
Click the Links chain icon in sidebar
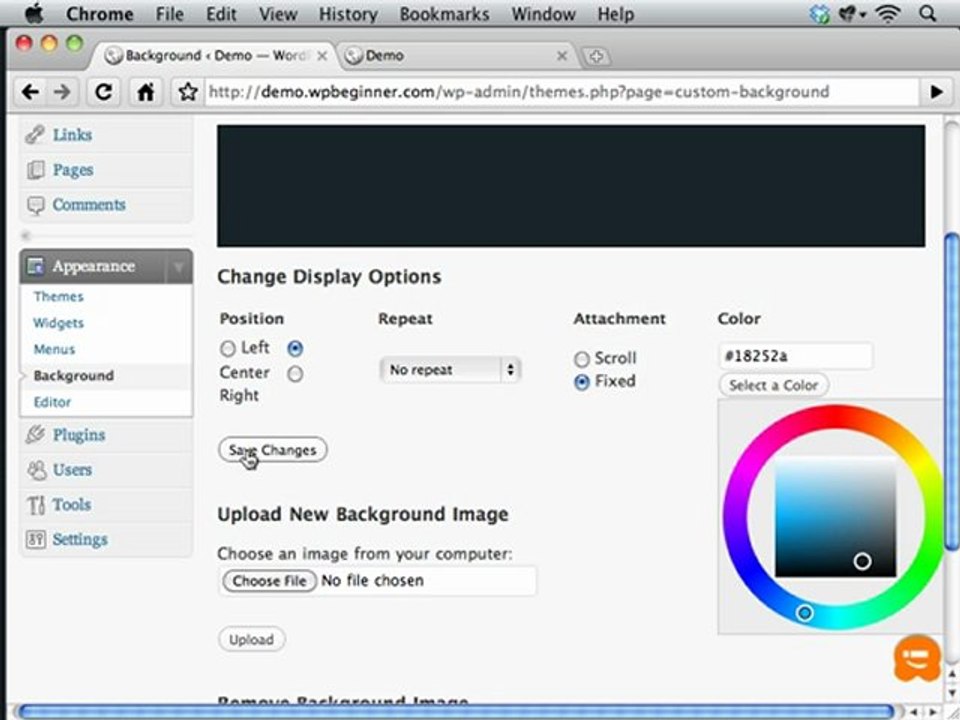pyautogui.click(x=35, y=135)
